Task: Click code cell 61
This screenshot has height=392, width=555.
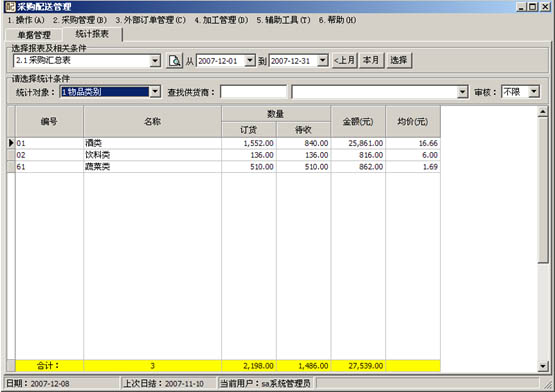Action: pos(49,167)
